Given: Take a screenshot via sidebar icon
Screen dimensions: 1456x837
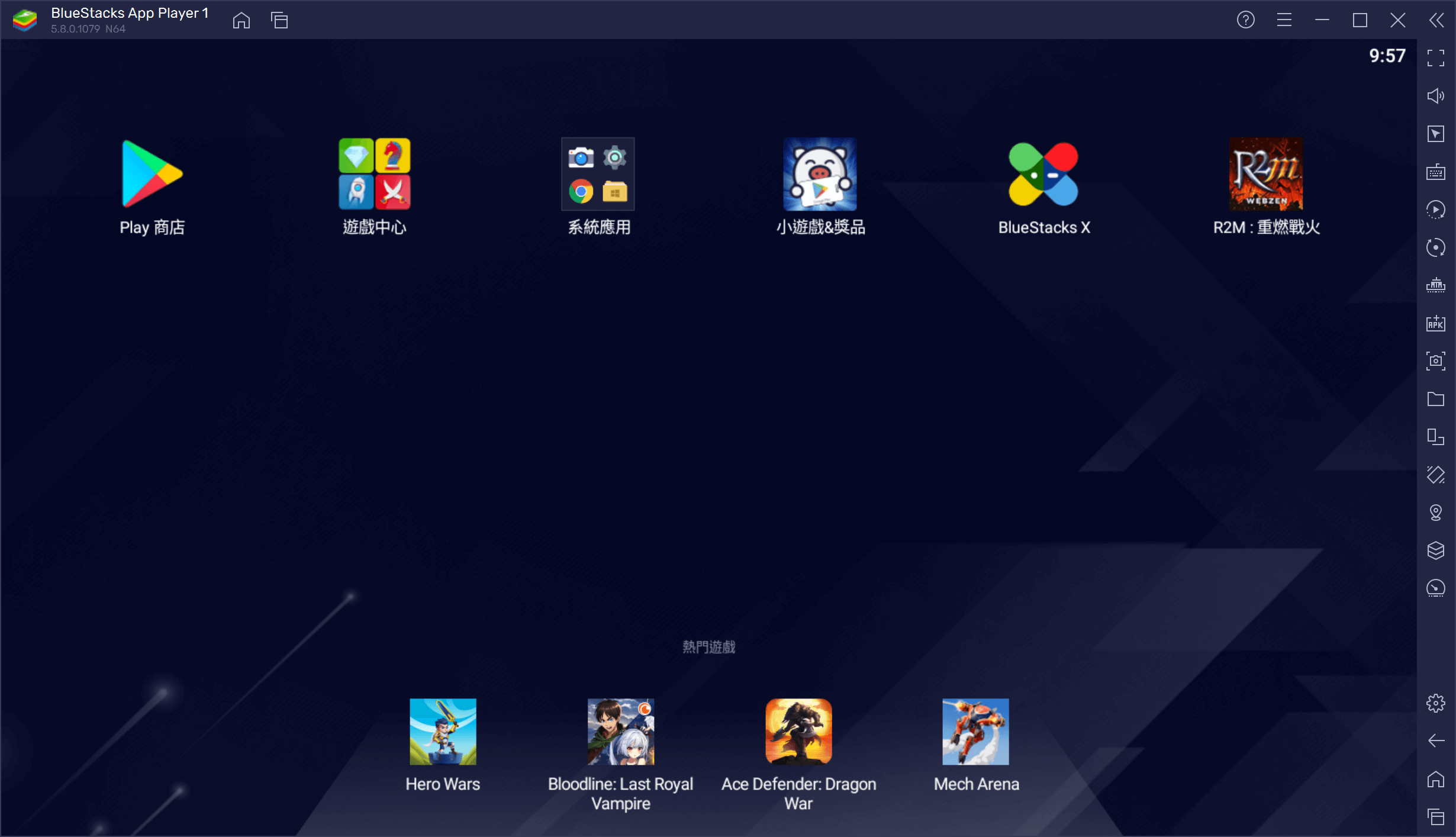Looking at the screenshot, I should click(1436, 361).
